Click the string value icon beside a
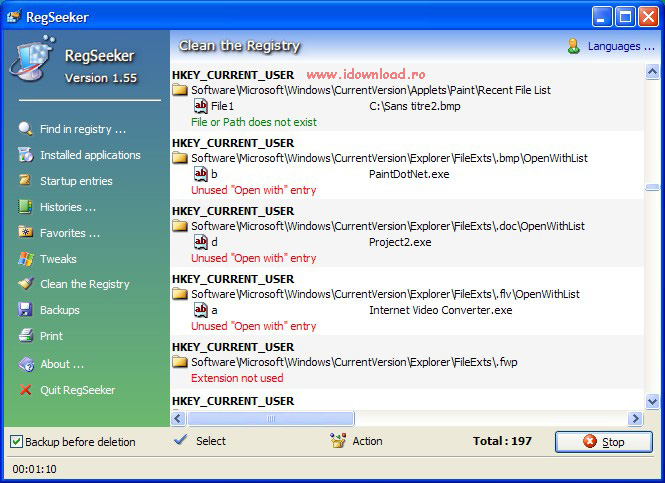The height and width of the screenshot is (483, 665). click(200, 310)
